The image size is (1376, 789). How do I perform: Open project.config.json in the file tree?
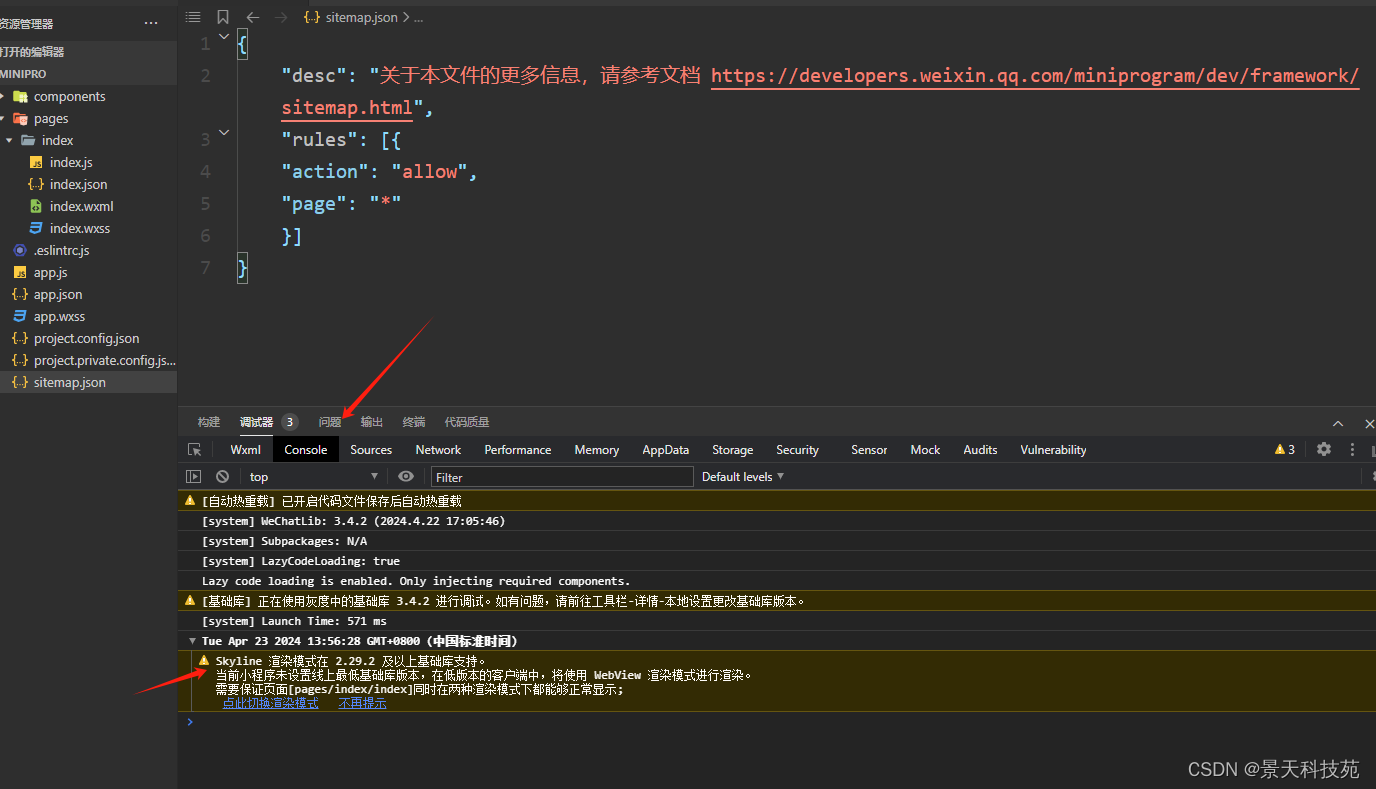[88, 338]
